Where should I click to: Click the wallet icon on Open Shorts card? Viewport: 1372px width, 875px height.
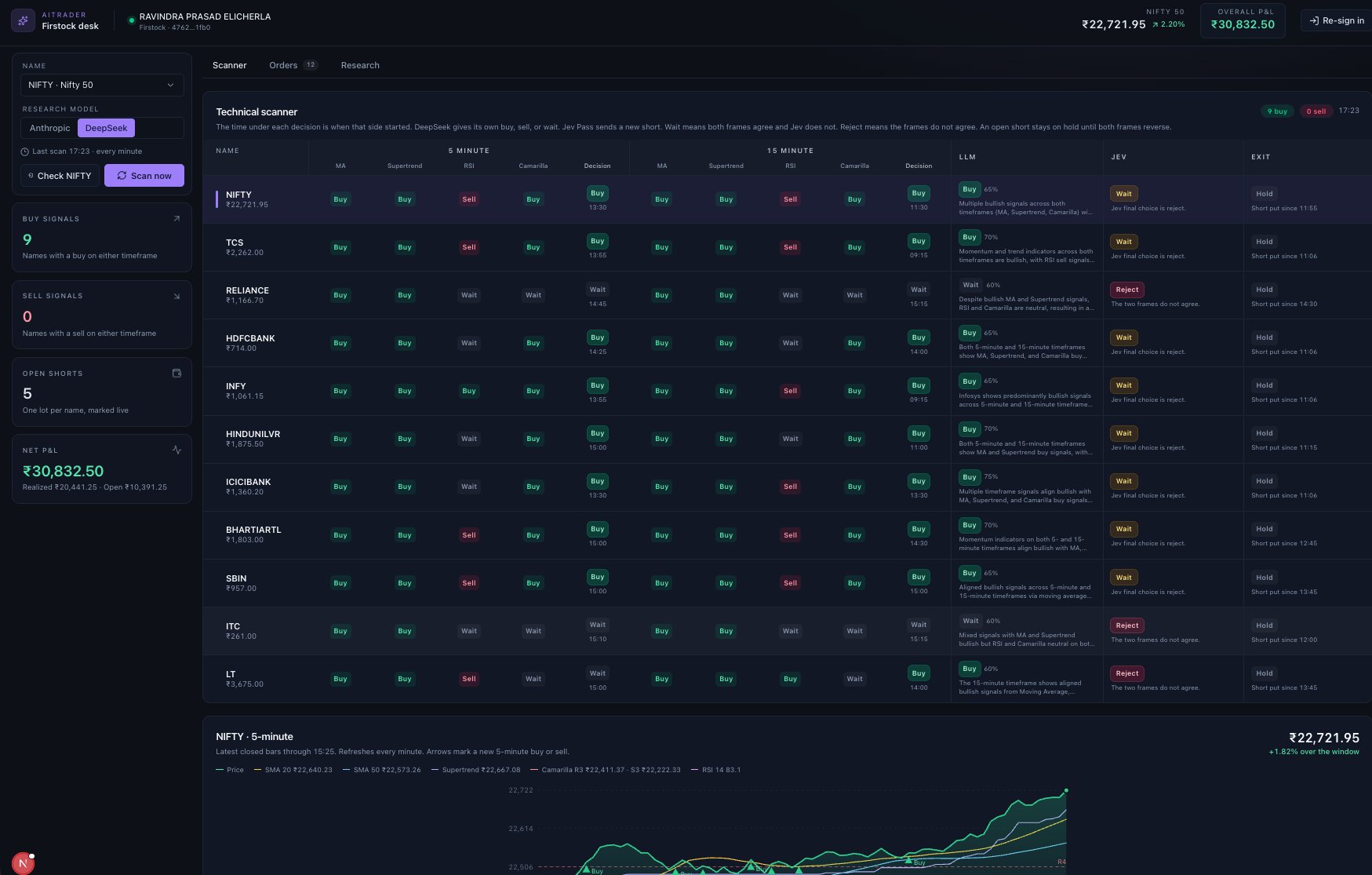click(x=177, y=374)
